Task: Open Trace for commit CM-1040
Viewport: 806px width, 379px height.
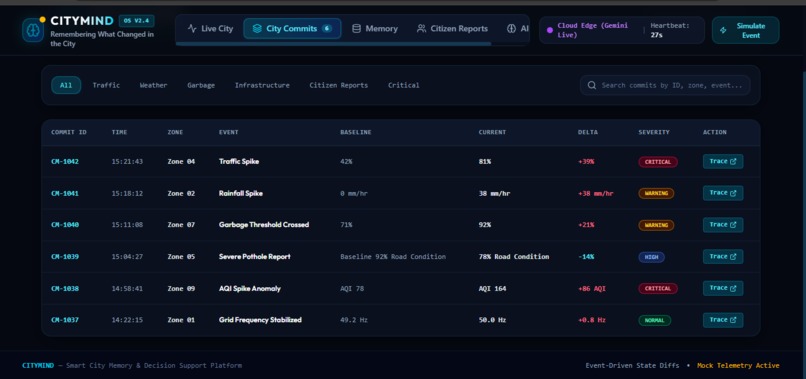Action: click(723, 225)
